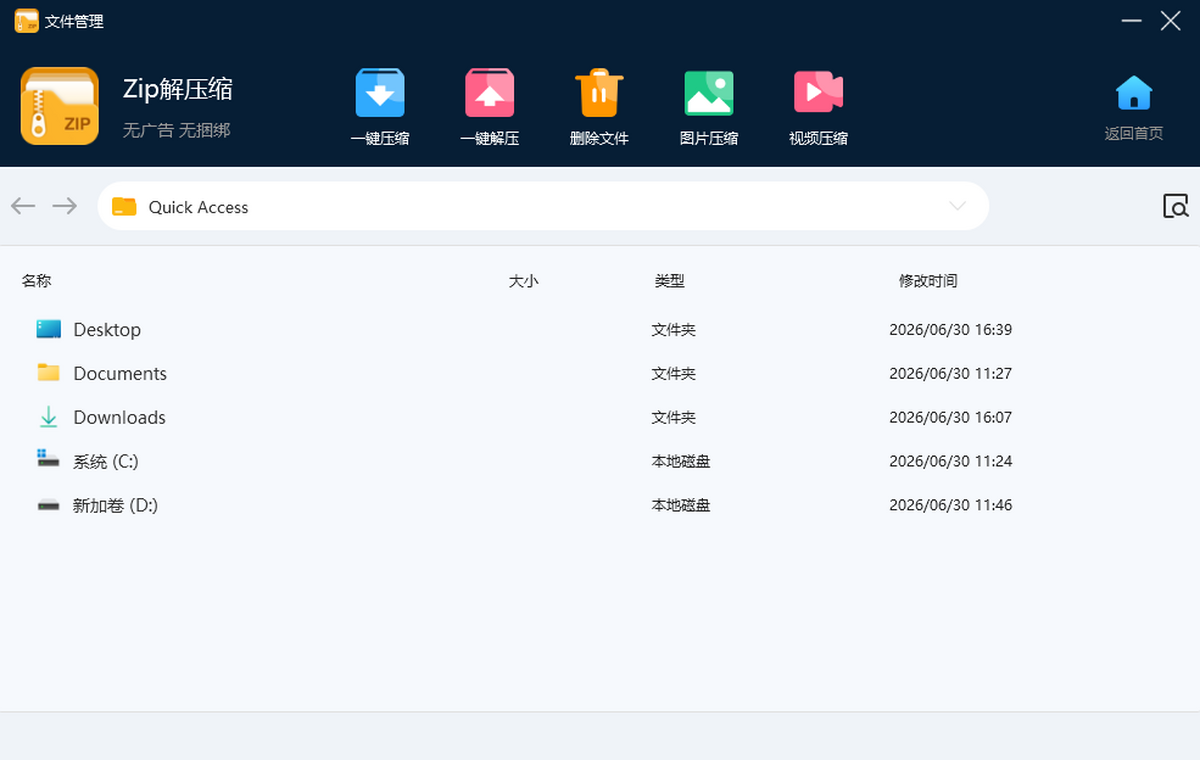This screenshot has width=1200, height=760.
Task: Expand the Quick Access path dropdown arrow
Action: click(x=957, y=206)
